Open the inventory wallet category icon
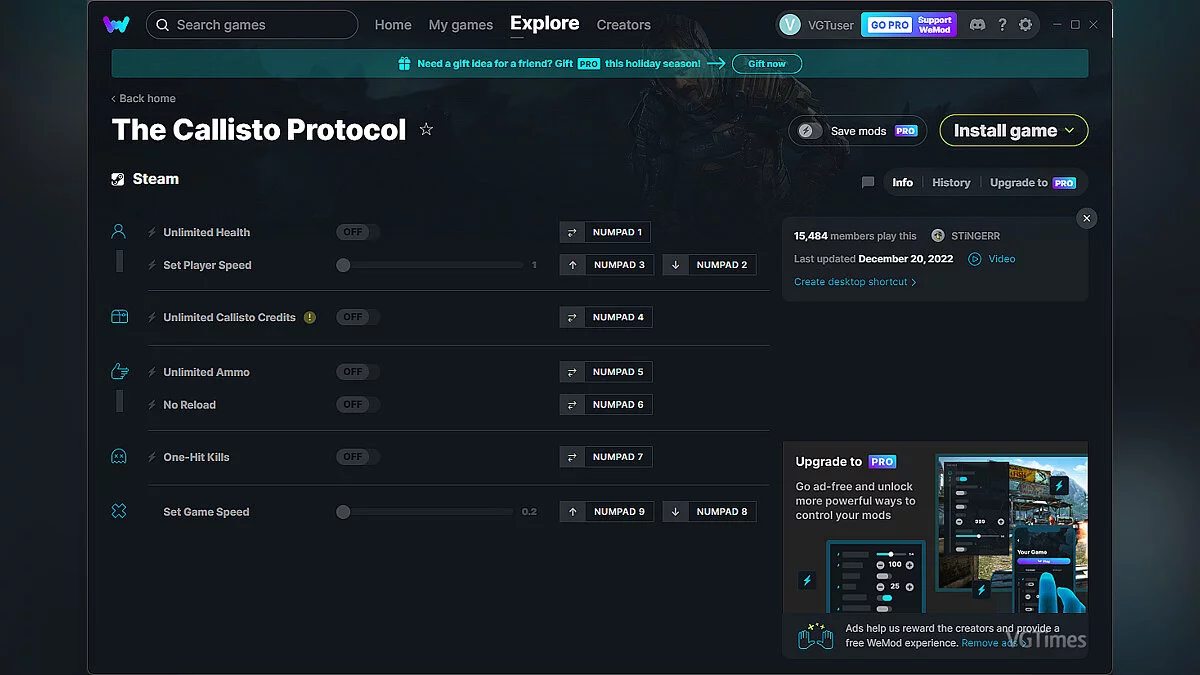1200x675 pixels. tap(119, 316)
